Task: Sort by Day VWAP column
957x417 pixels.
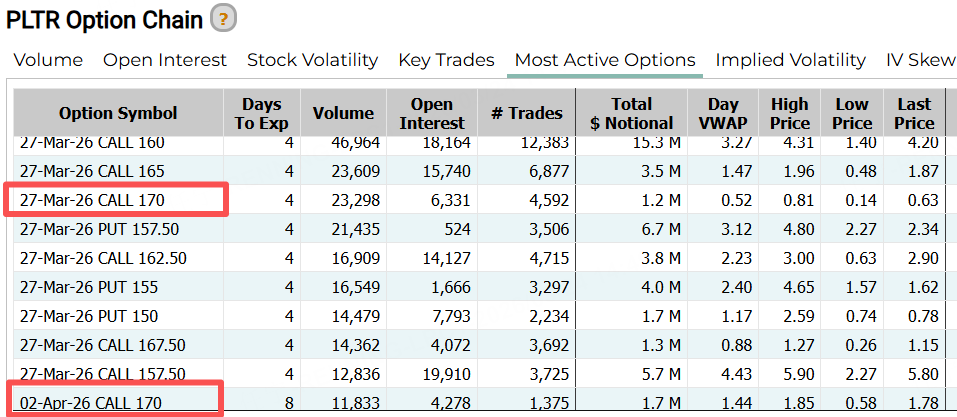Action: point(723,113)
